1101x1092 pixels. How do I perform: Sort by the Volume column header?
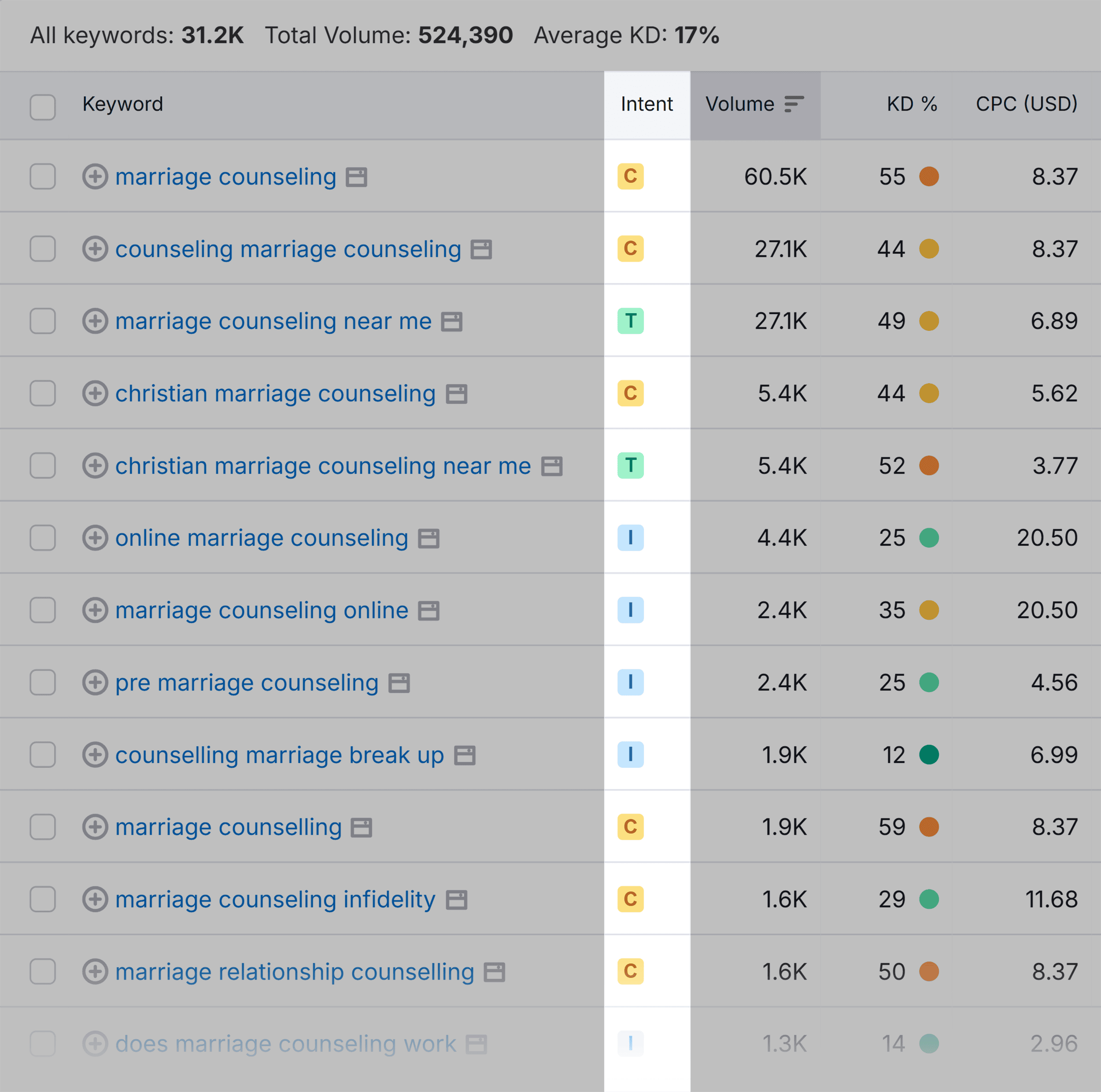tap(740, 104)
